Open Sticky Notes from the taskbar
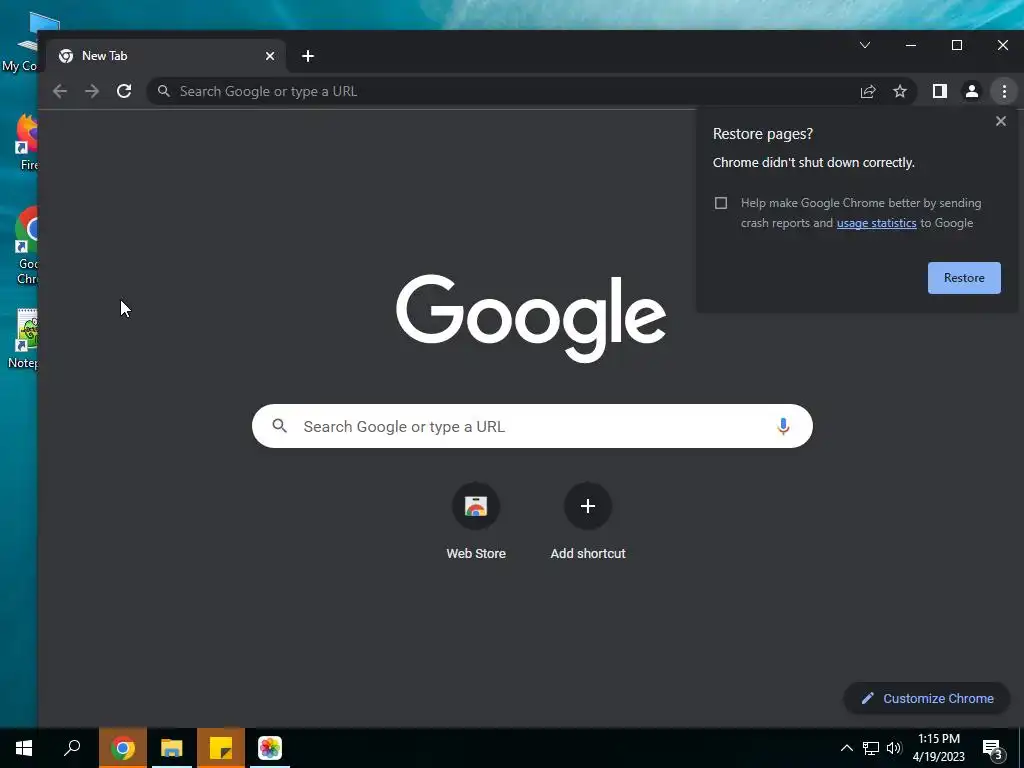Viewport: 1024px width, 768px height. 221,748
